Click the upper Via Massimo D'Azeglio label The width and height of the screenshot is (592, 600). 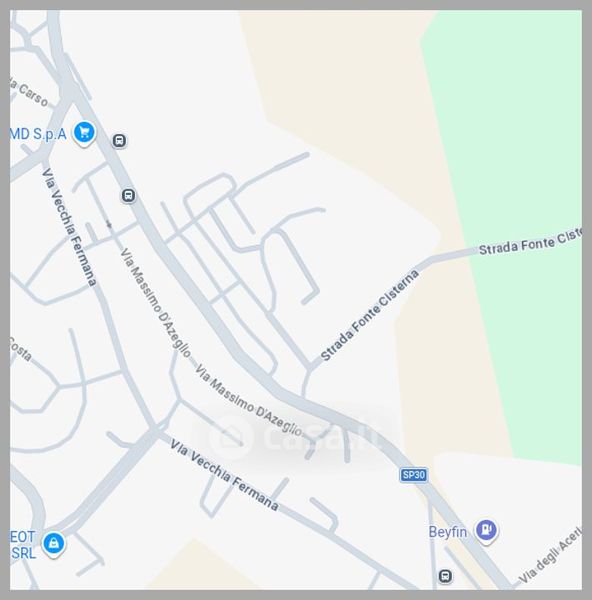155,302
